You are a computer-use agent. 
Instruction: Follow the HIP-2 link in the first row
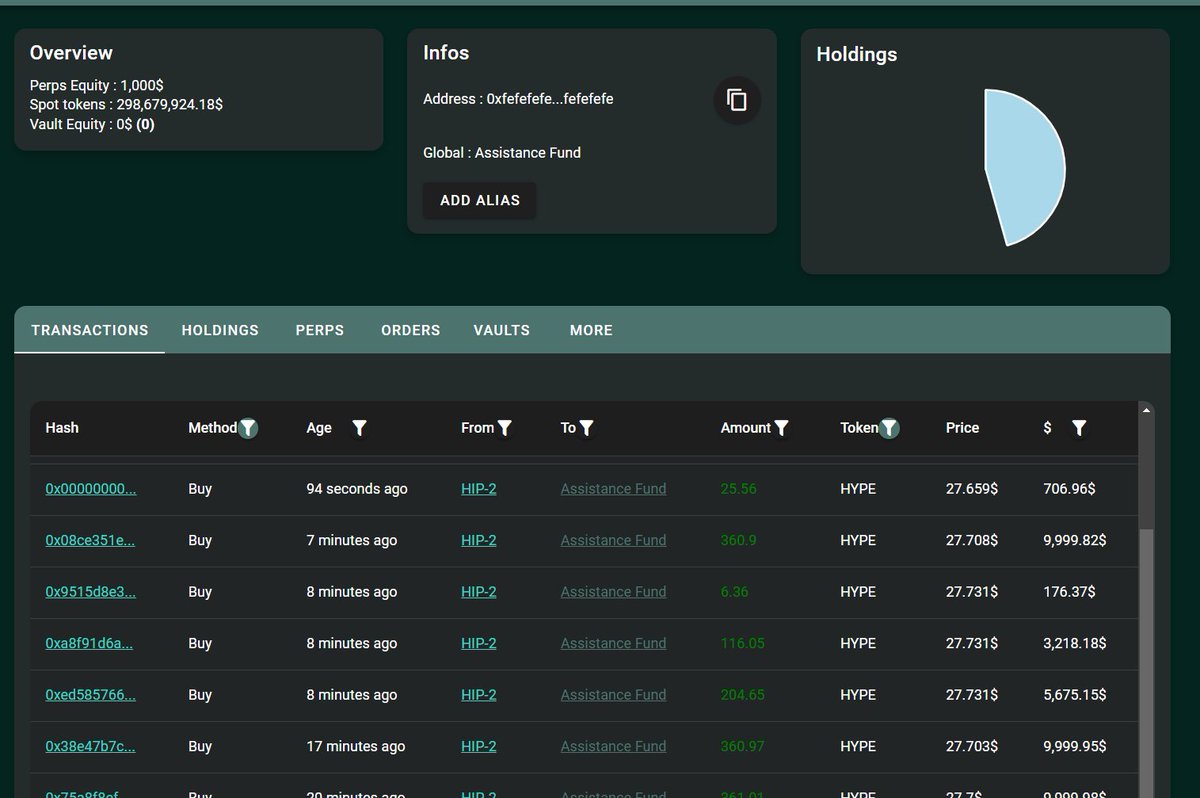(478, 489)
